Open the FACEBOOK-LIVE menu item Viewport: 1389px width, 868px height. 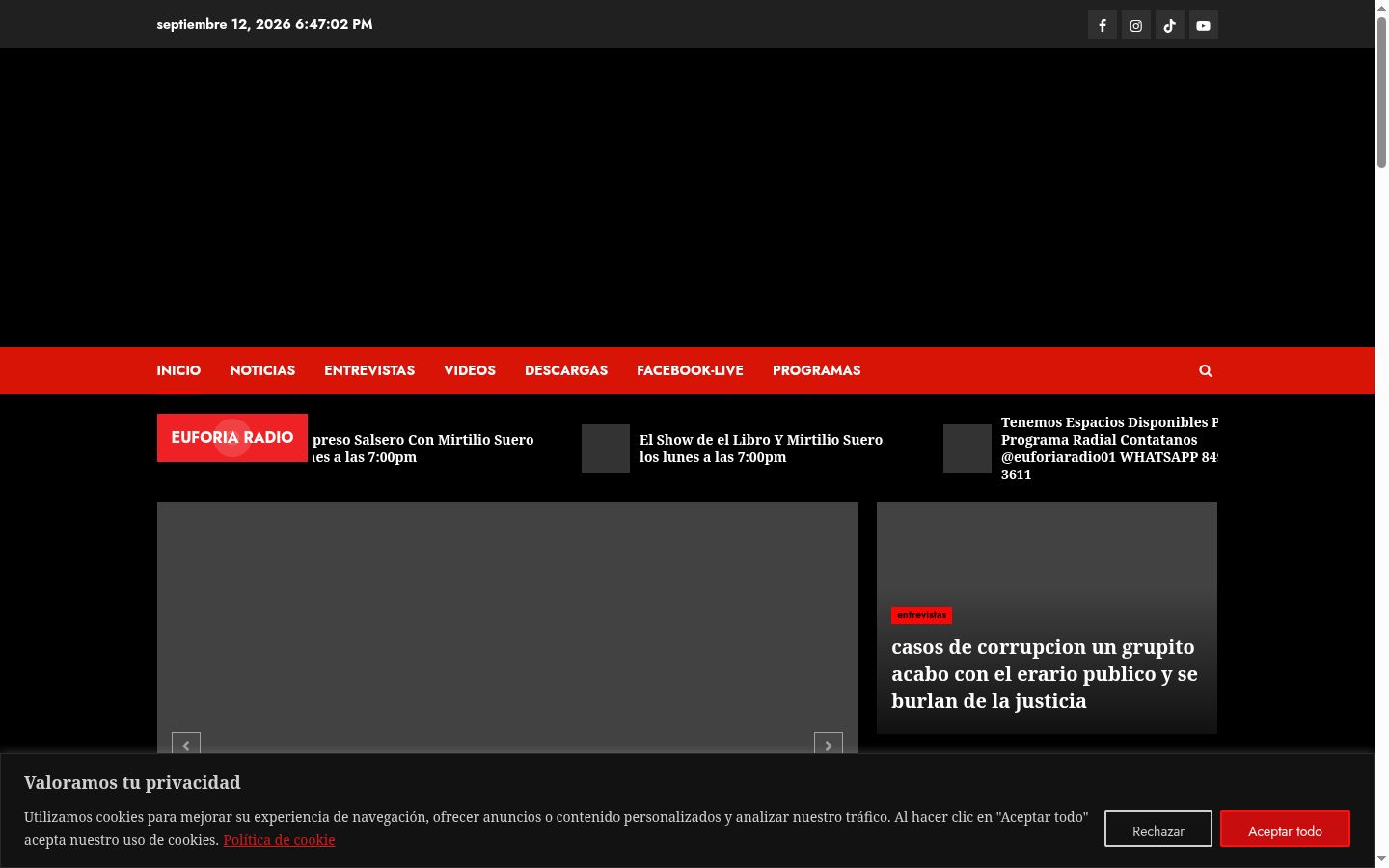[x=690, y=370]
